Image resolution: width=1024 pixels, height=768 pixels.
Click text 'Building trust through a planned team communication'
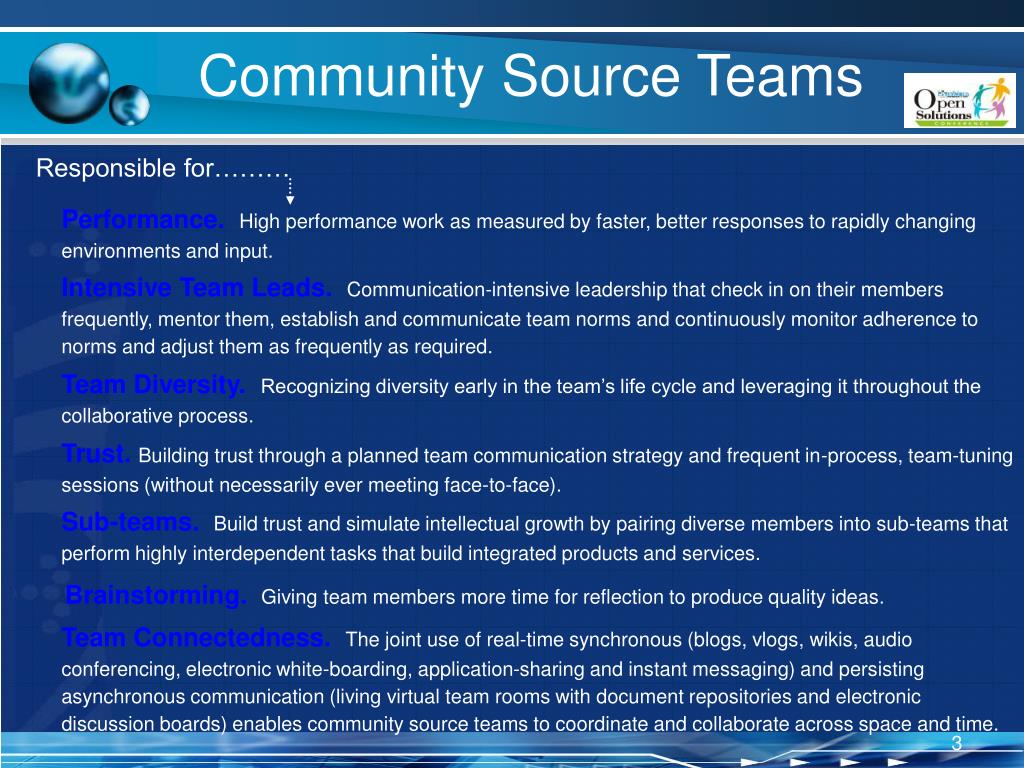coord(372,456)
